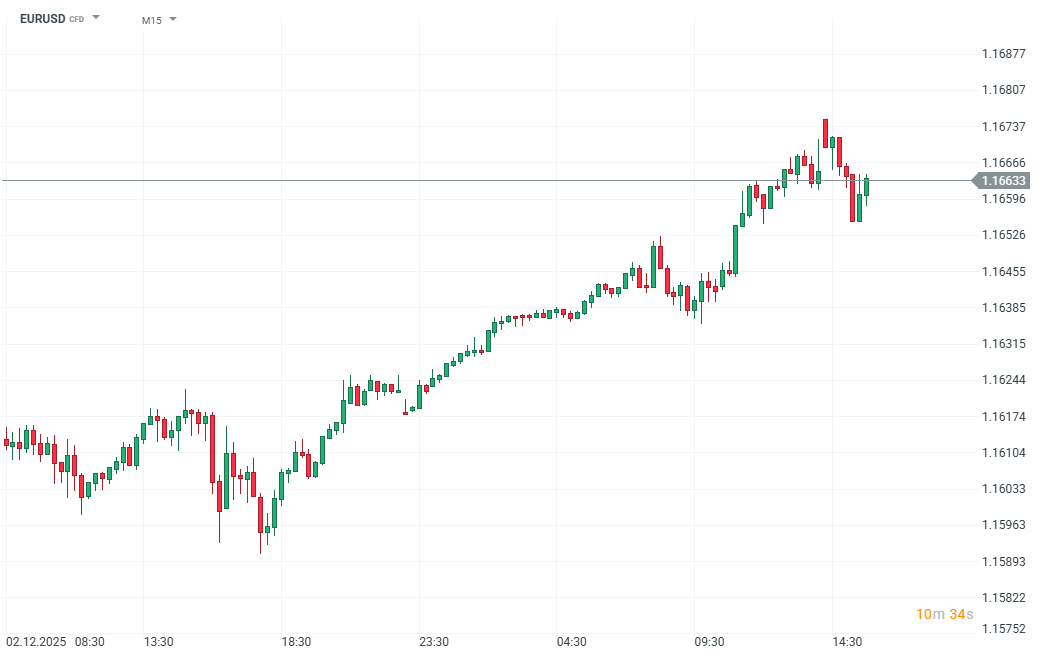Viewport: 1042px width, 659px height.
Task: Click the 13:30 time axis label
Action: tap(159, 642)
